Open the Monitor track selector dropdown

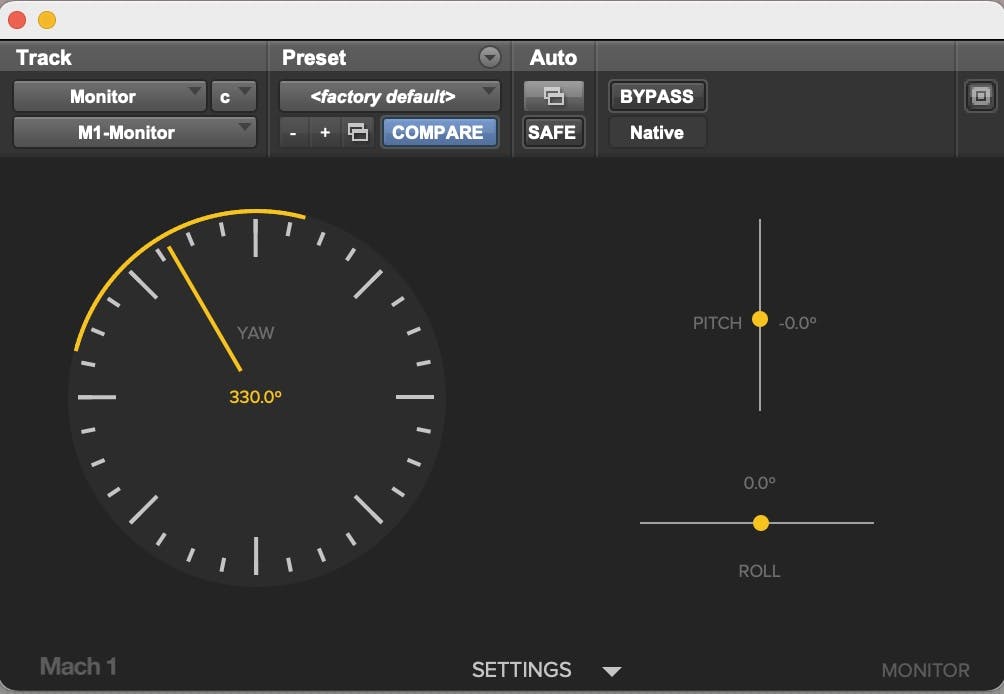click(x=110, y=96)
